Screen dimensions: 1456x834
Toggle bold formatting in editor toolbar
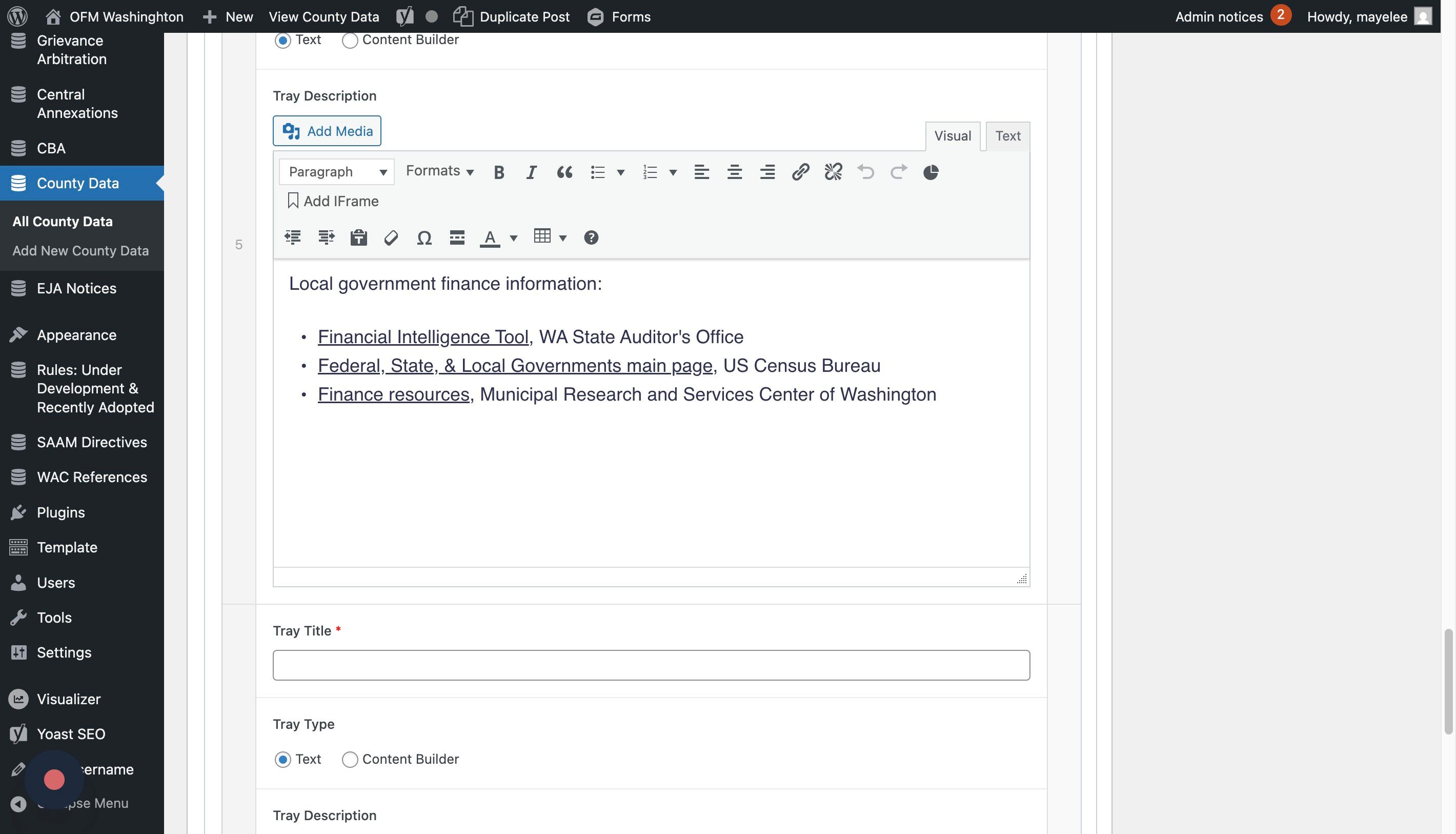pyautogui.click(x=499, y=172)
